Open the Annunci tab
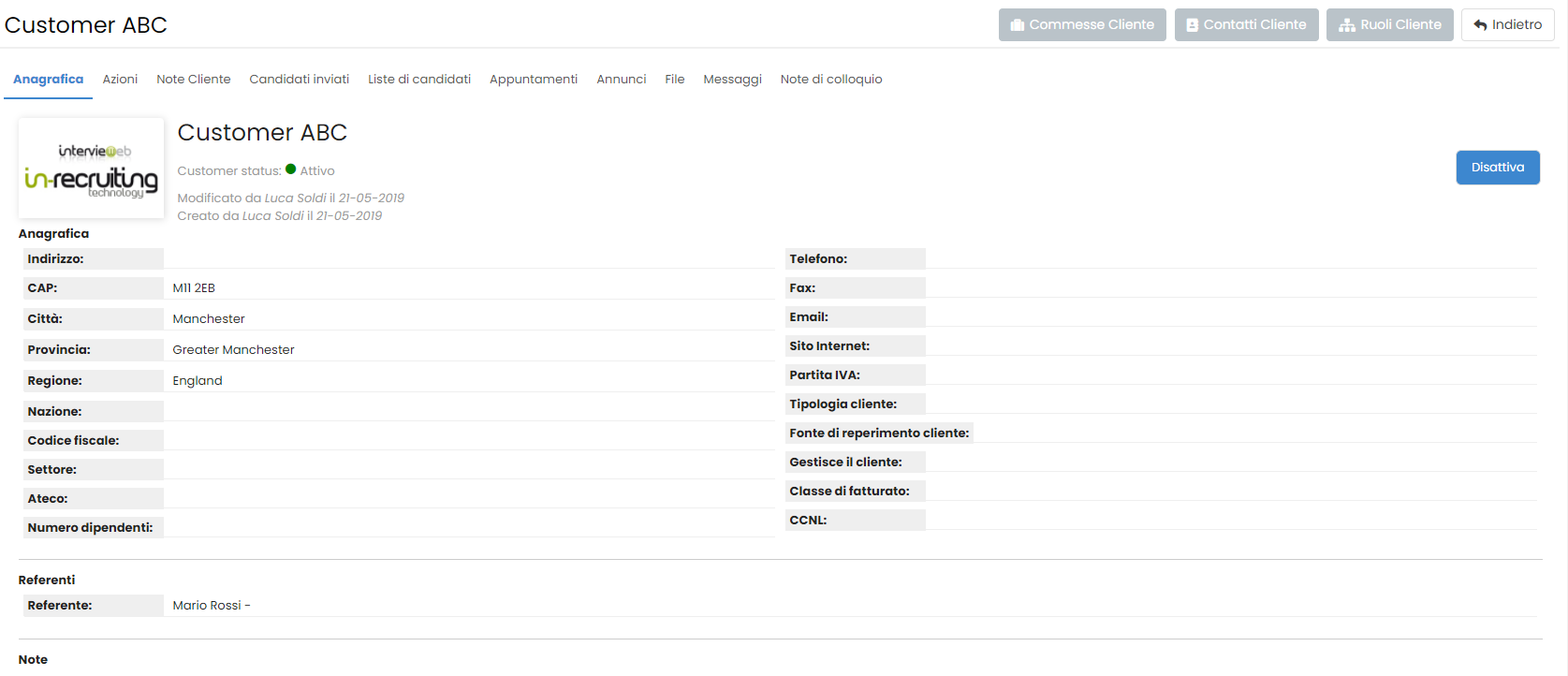This screenshot has width=1568, height=676. [x=621, y=80]
